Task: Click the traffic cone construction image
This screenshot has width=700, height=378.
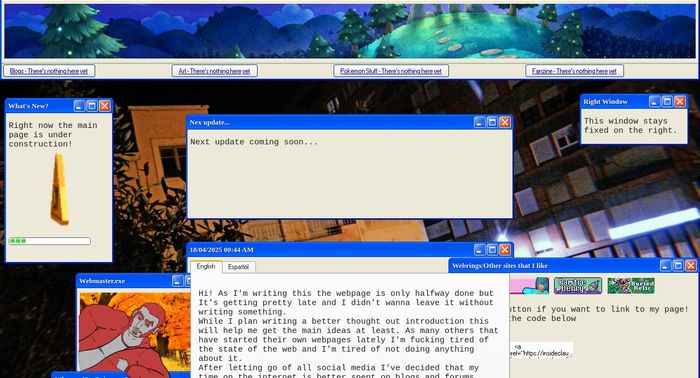Action: coord(59,189)
